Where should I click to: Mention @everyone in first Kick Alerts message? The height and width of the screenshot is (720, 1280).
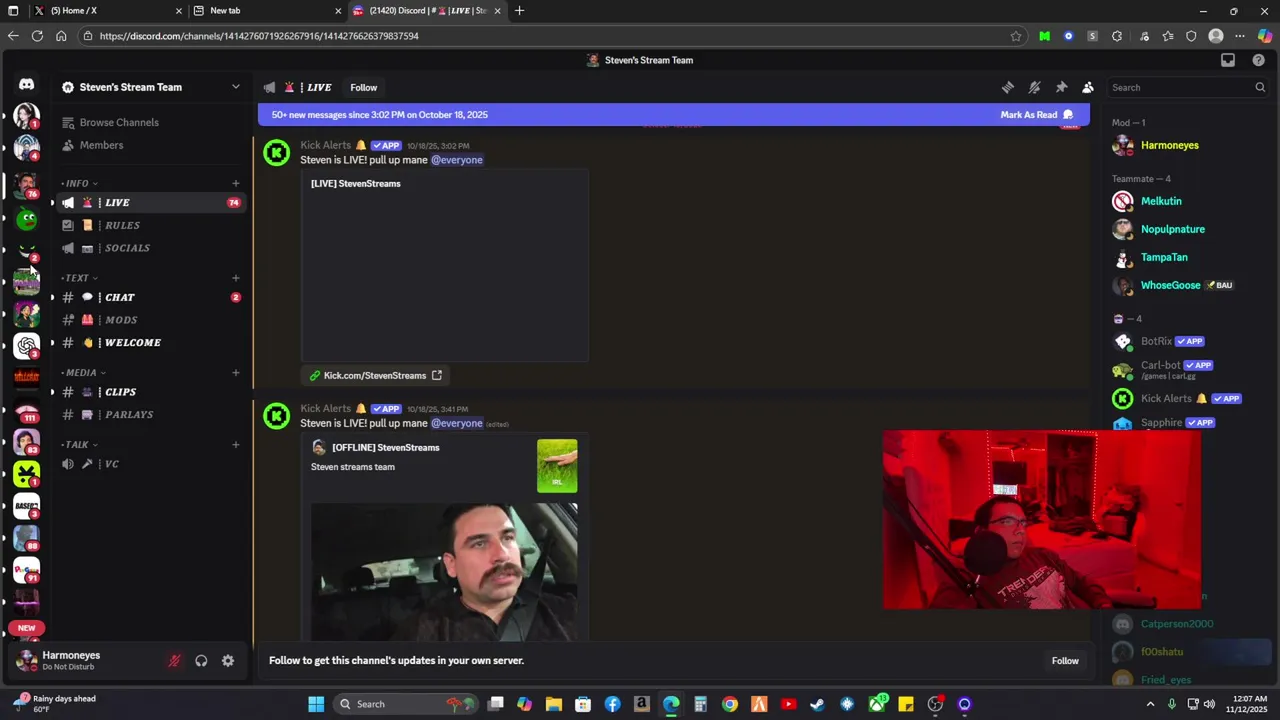pyautogui.click(x=456, y=160)
